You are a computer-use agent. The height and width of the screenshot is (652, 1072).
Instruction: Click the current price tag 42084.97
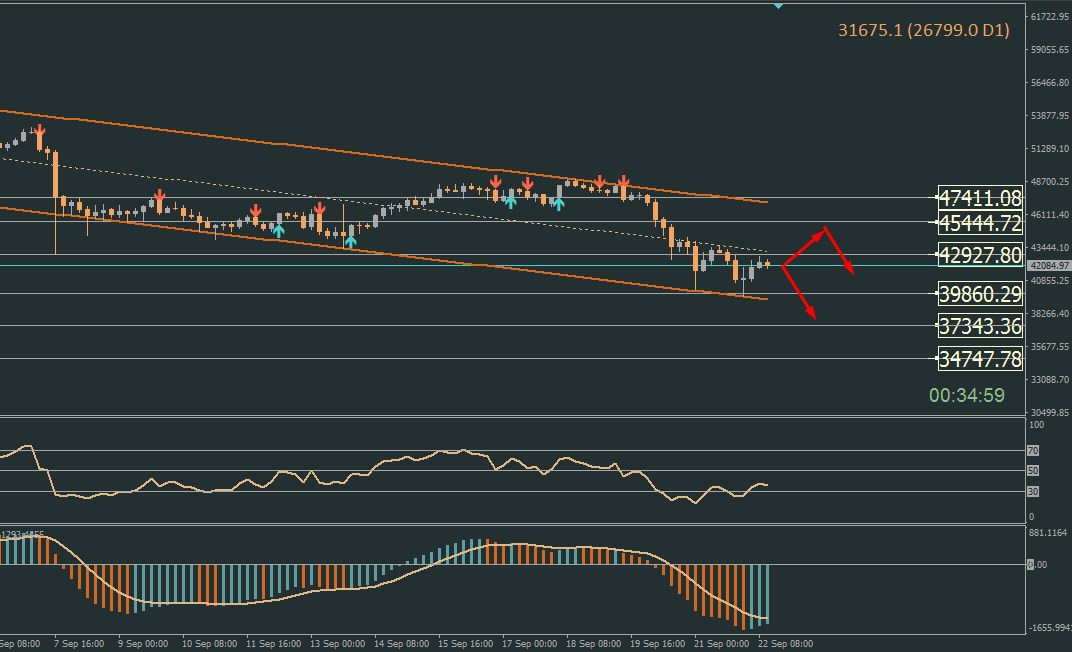pyautogui.click(x=1049, y=265)
